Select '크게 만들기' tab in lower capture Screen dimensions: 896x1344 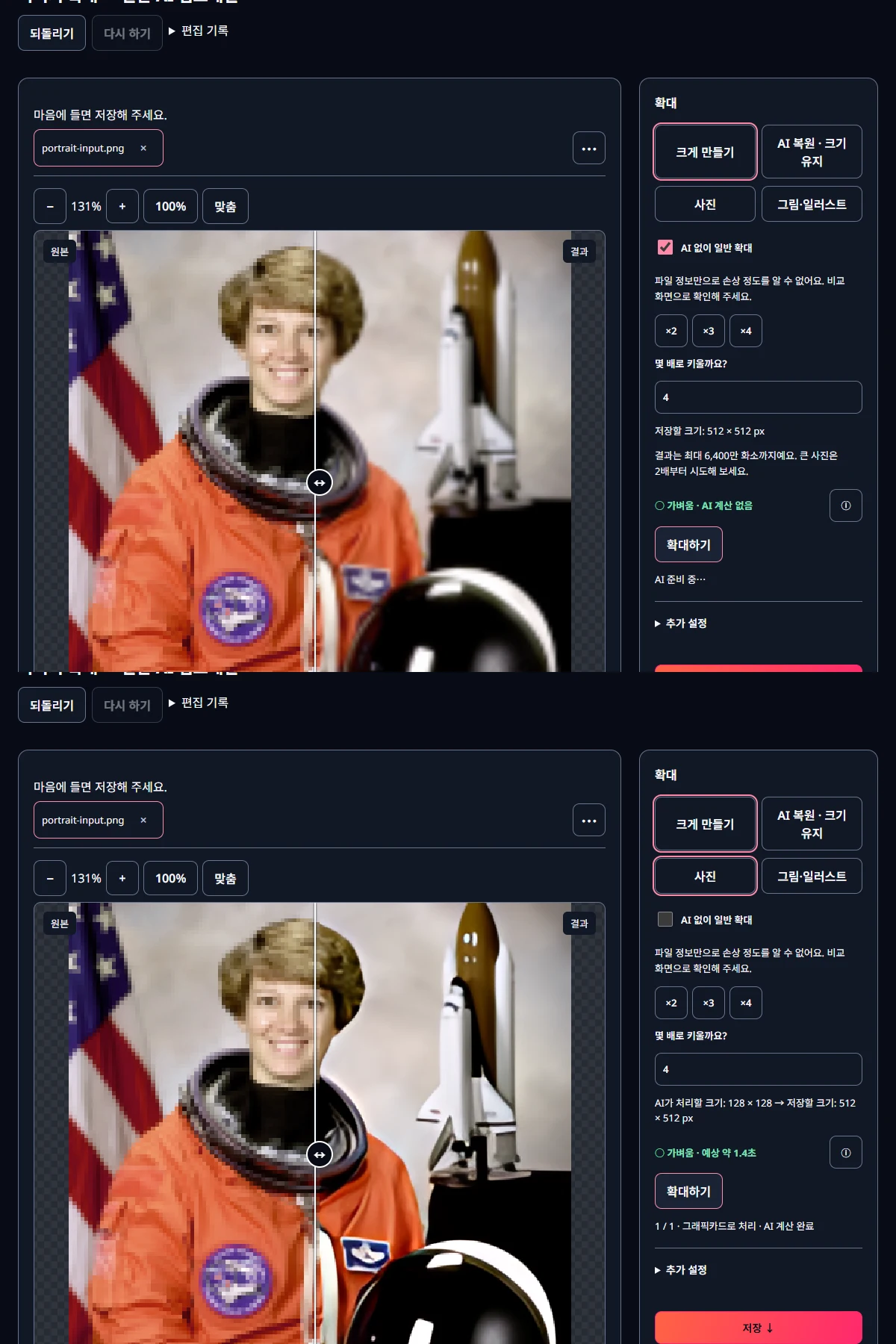pos(705,824)
